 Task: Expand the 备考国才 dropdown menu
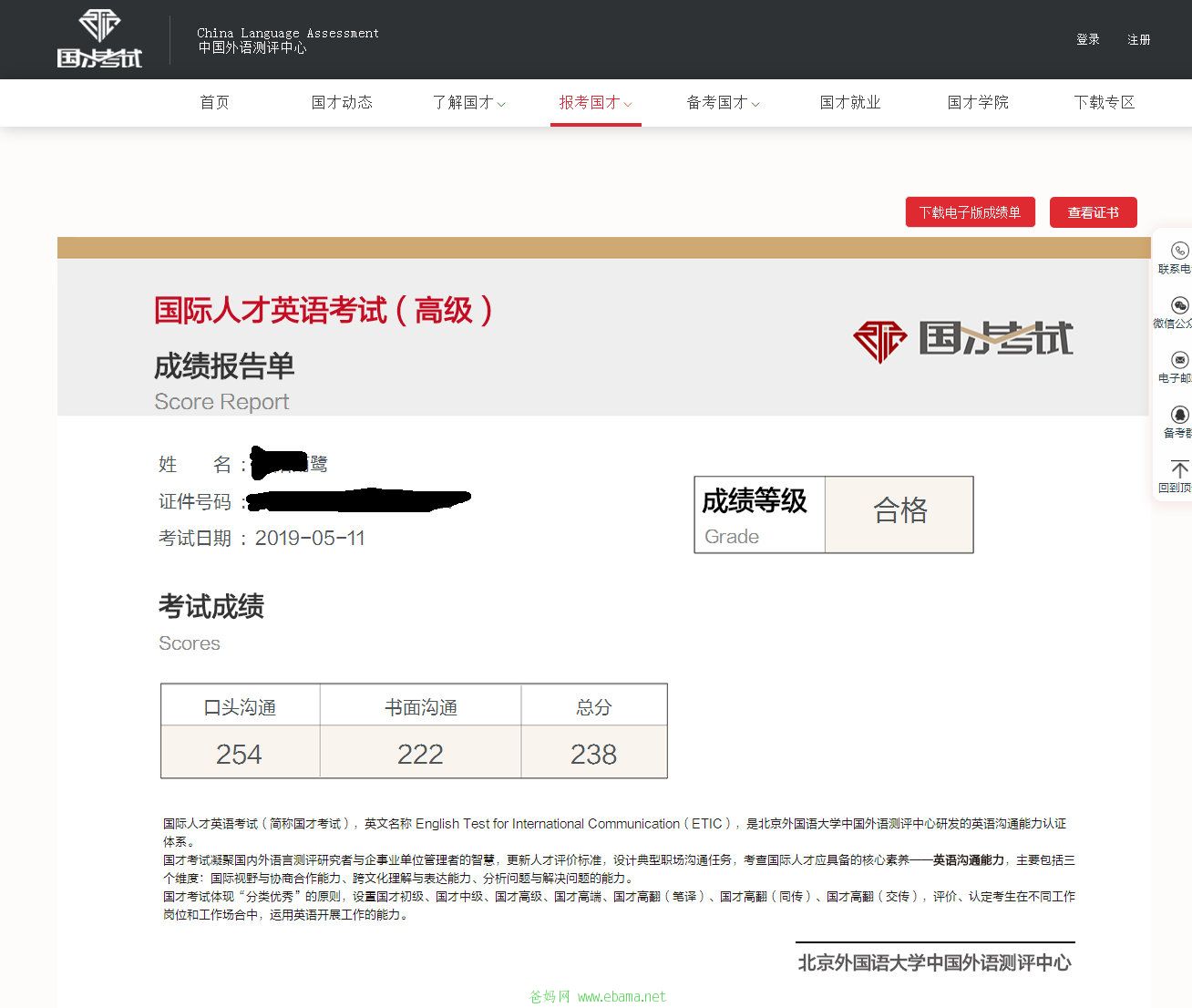pyautogui.click(x=723, y=102)
